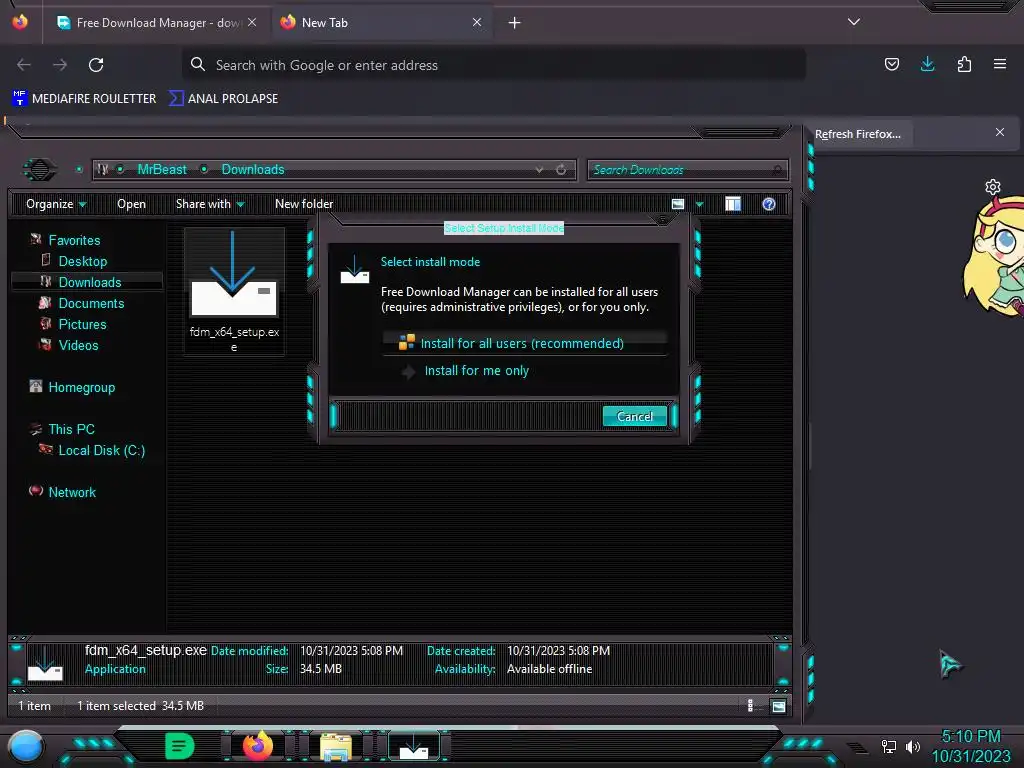Refresh the Downloads folder view
The width and height of the screenshot is (1024, 768).
click(x=561, y=170)
